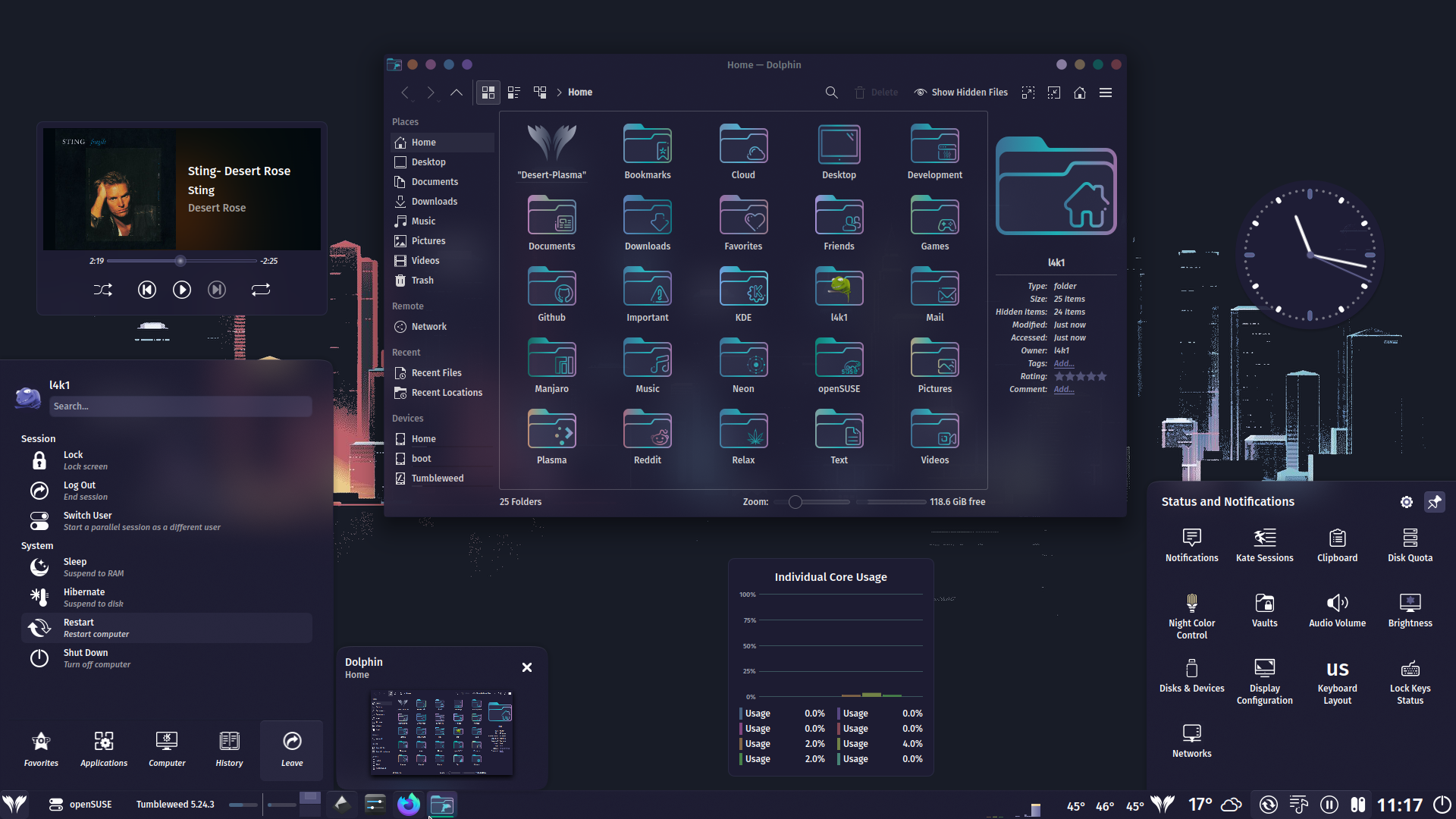Open Clipboard applet
This screenshot has height=819, width=1456.
1338,546
